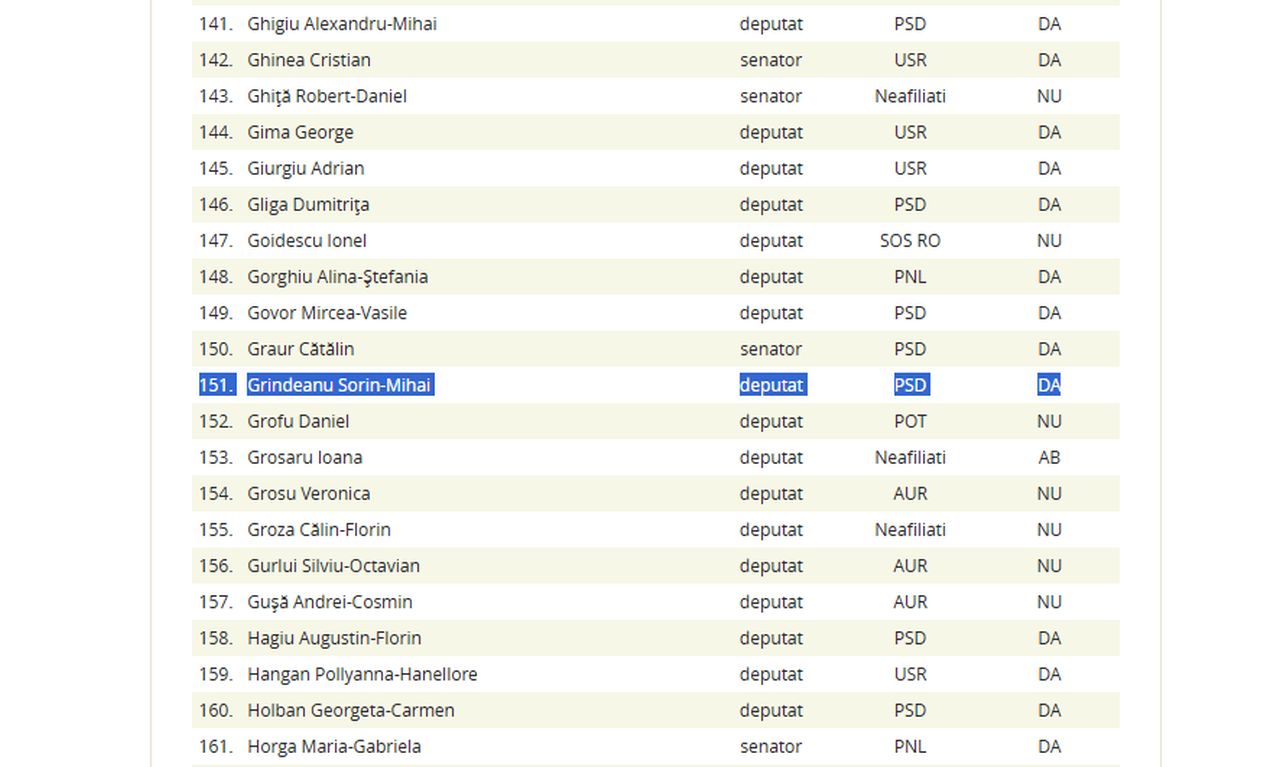Click the POT party cell for Grofu Daniel
Screen dimensions: 1280x767
(x=910, y=421)
